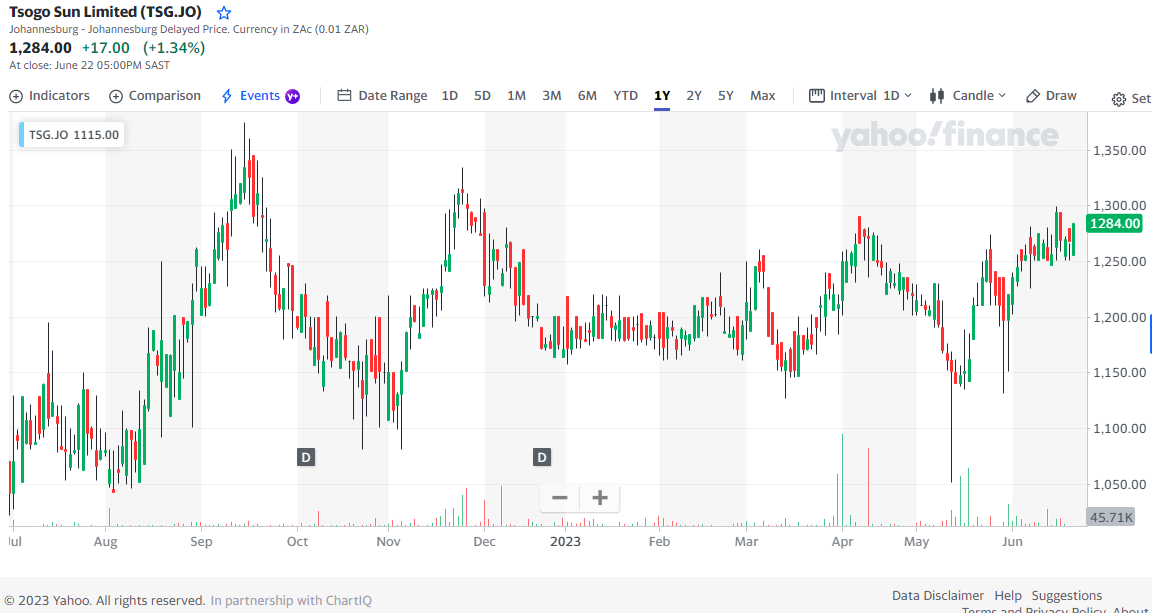Click the Tsogo Sun Limited (TSG.JO) title
1152x613 pixels.
tap(105, 12)
